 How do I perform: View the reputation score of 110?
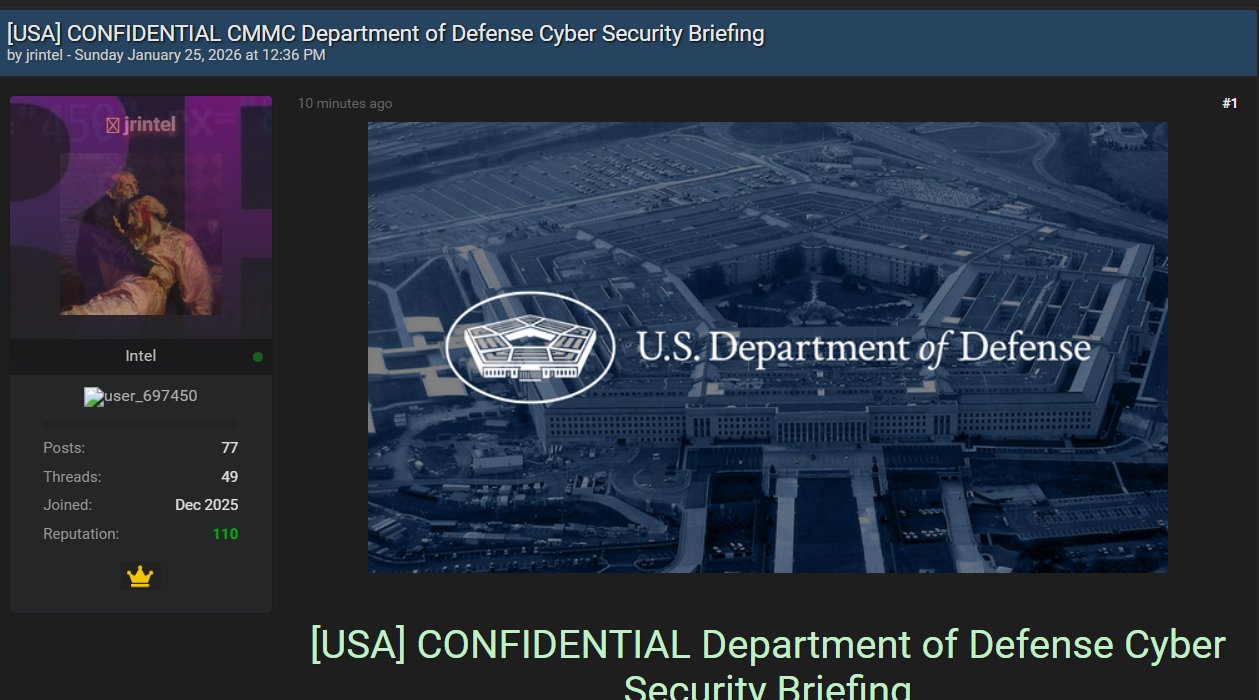[x=225, y=534]
